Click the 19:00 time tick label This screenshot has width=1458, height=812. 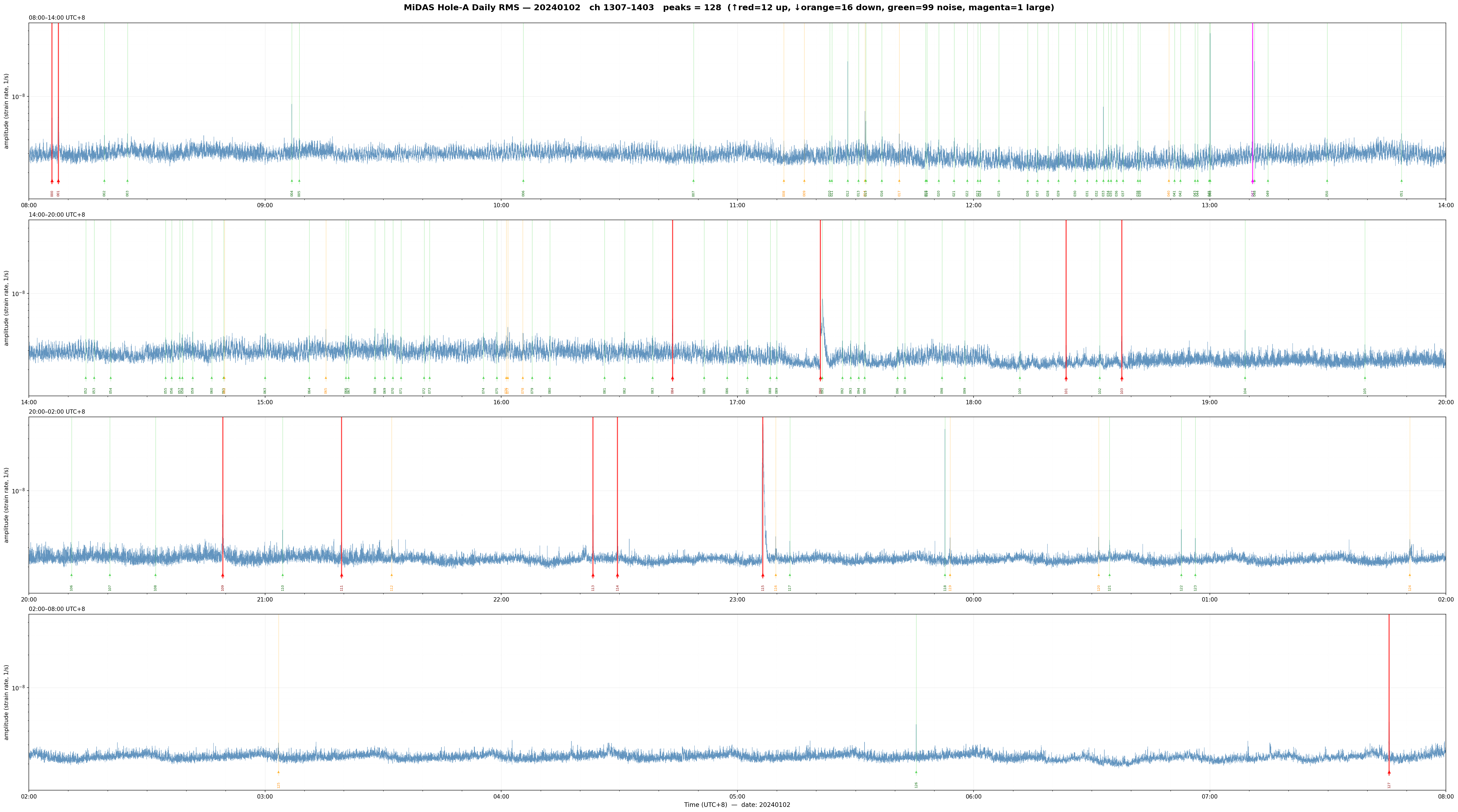click(x=1210, y=402)
